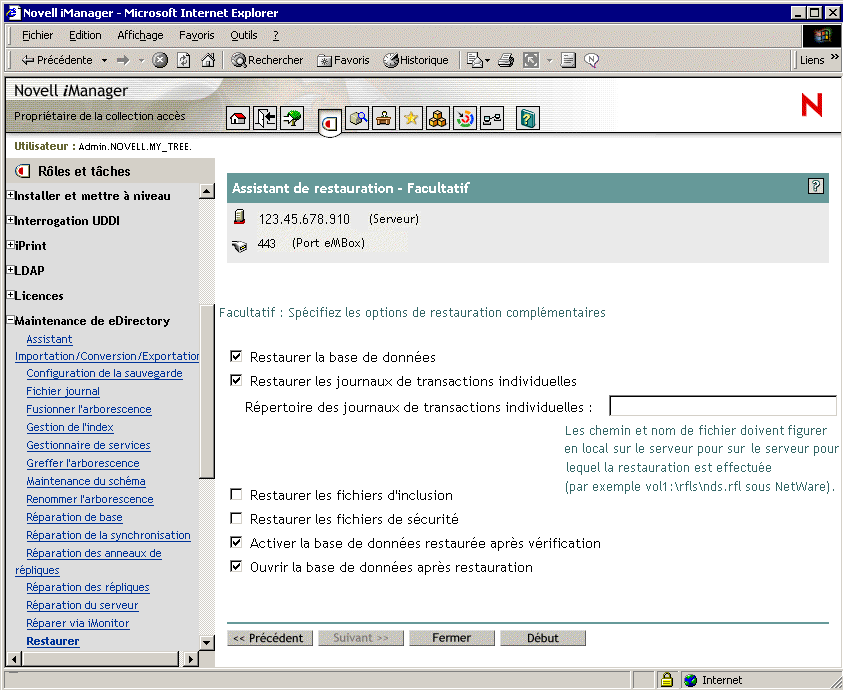Screen dimensions: 843x690
Task: Open iManager Help via the question-mark book icon
Action: coord(527,118)
